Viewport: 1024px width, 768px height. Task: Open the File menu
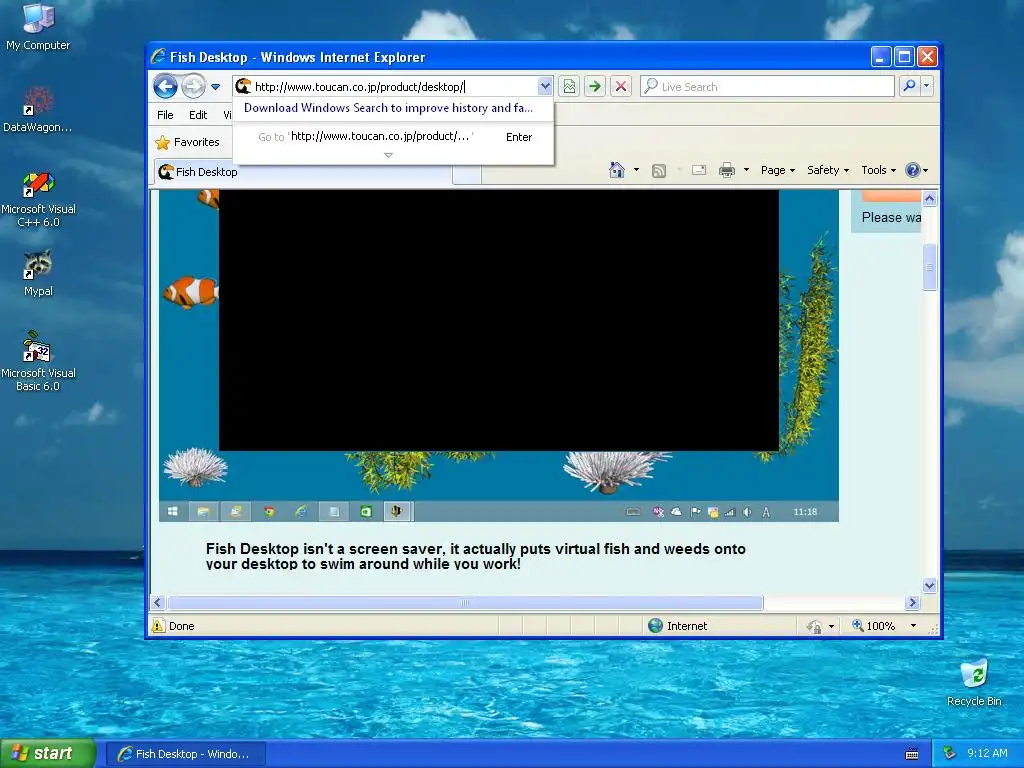tap(165, 115)
